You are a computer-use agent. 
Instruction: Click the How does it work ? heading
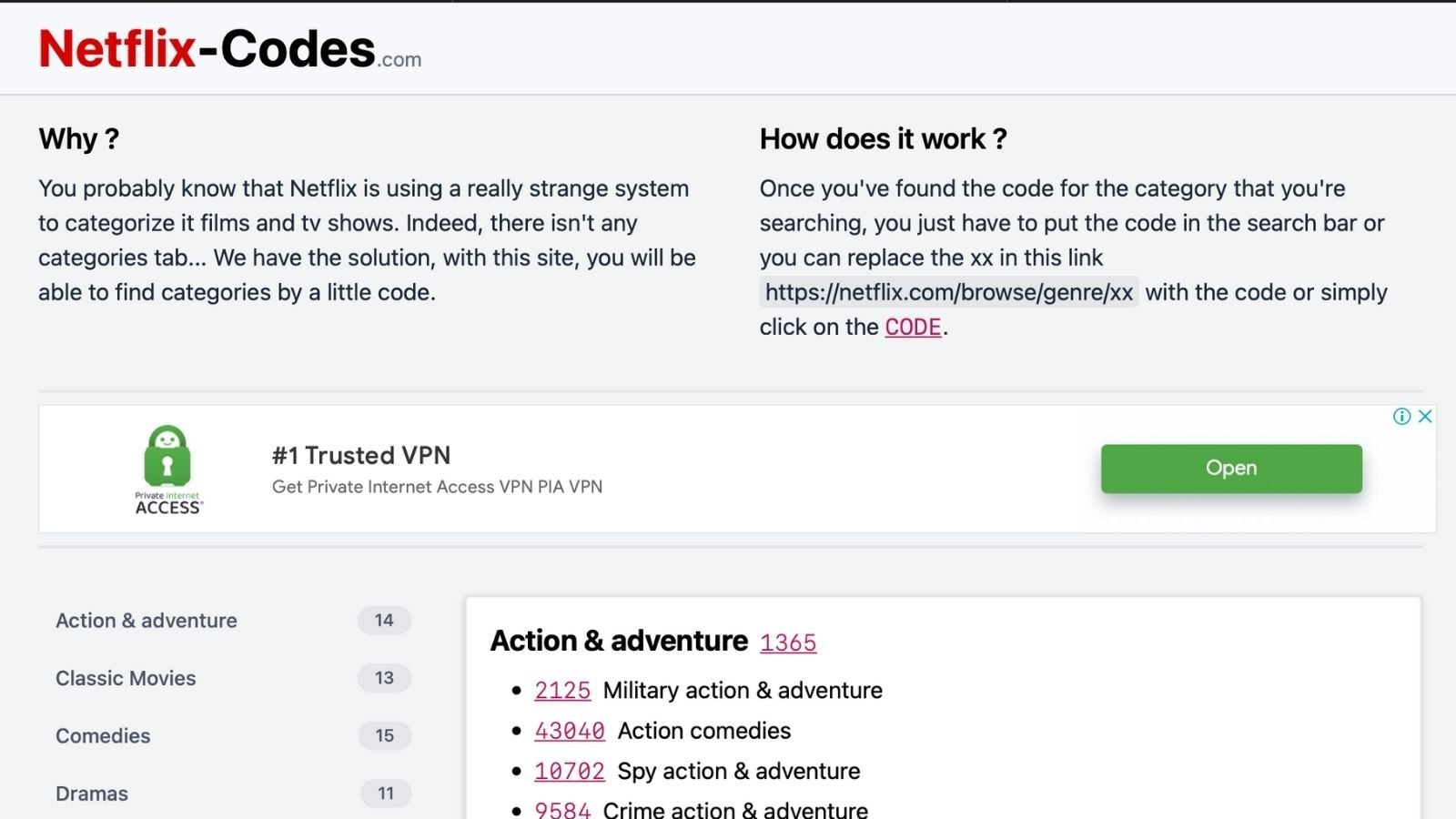coord(884,139)
